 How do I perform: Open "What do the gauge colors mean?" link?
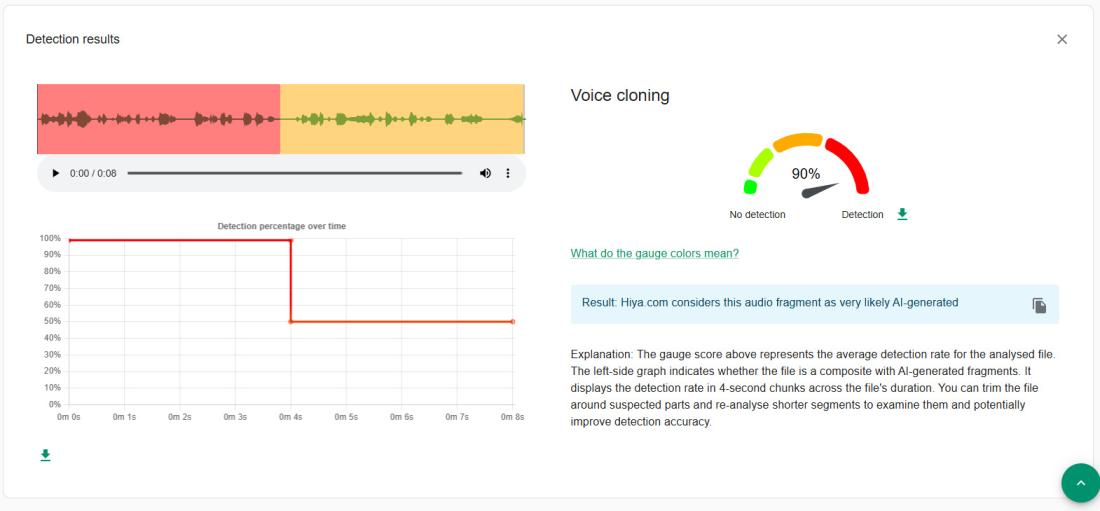pyautogui.click(x=654, y=253)
